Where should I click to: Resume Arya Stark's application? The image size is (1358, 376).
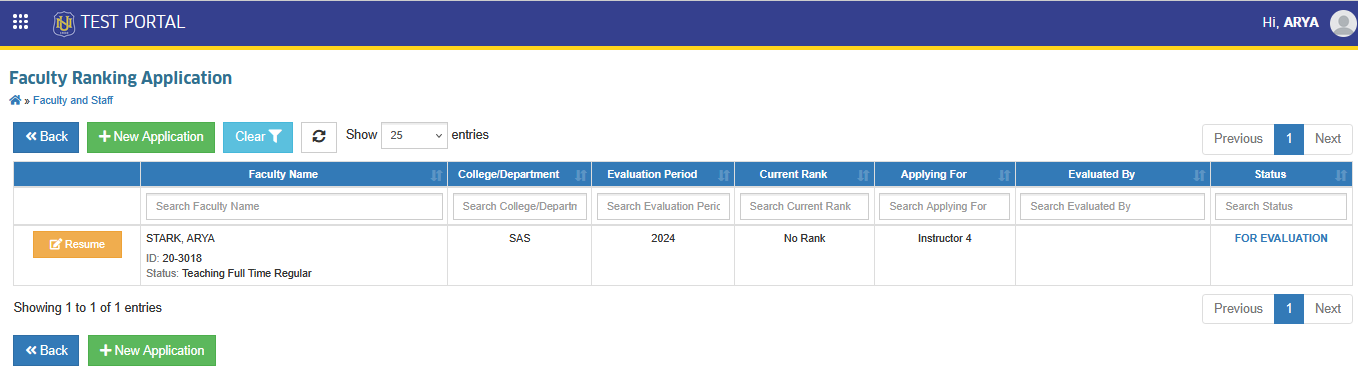pos(77,245)
